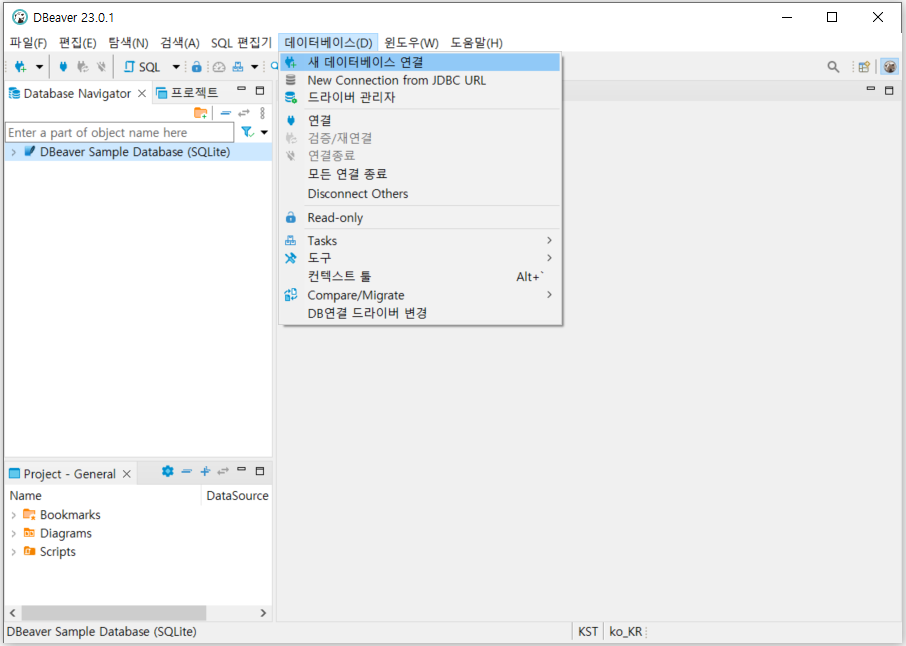Collapse all nodes in Database Navigator

(226, 113)
